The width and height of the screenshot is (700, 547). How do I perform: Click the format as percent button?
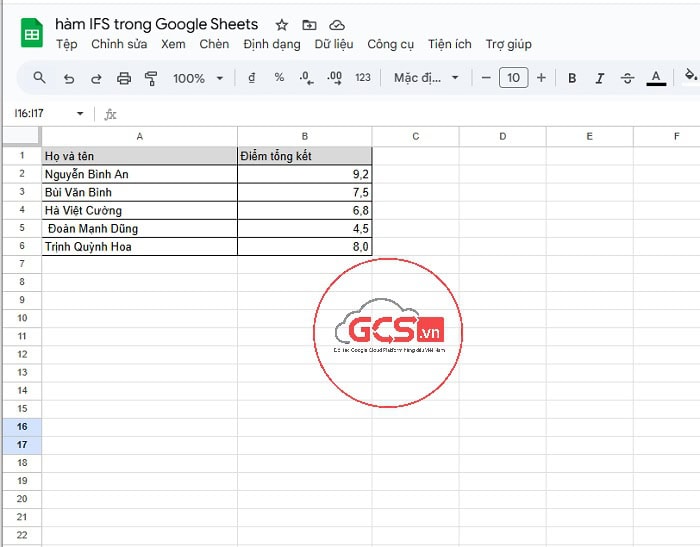(x=279, y=78)
